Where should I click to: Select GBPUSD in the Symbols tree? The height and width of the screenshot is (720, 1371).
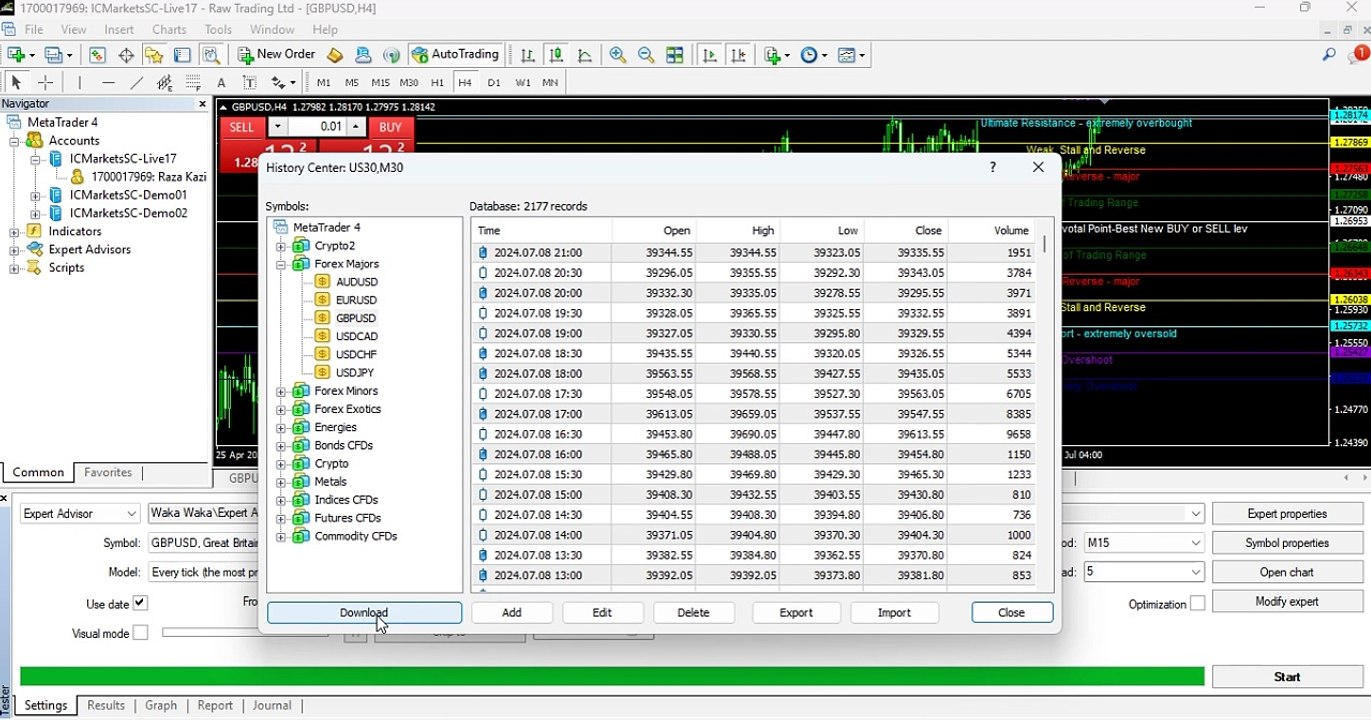356,318
